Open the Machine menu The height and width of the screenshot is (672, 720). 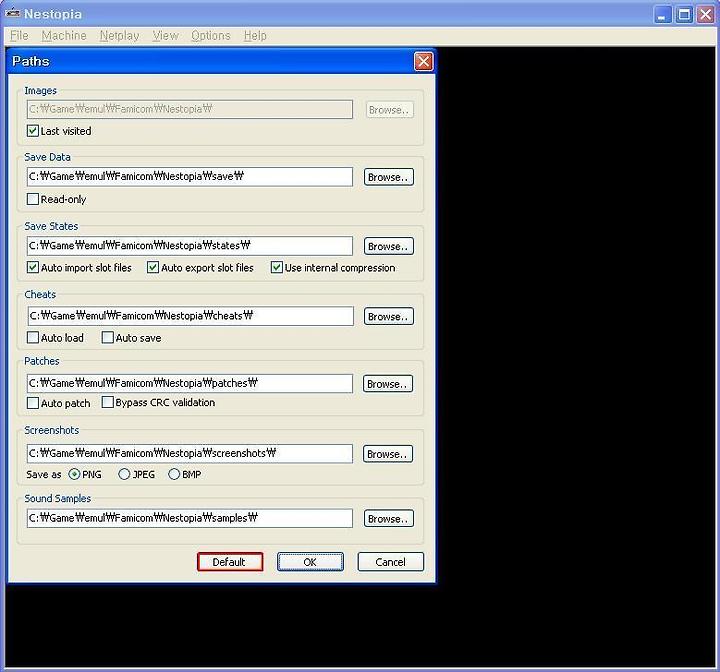pyautogui.click(x=64, y=35)
